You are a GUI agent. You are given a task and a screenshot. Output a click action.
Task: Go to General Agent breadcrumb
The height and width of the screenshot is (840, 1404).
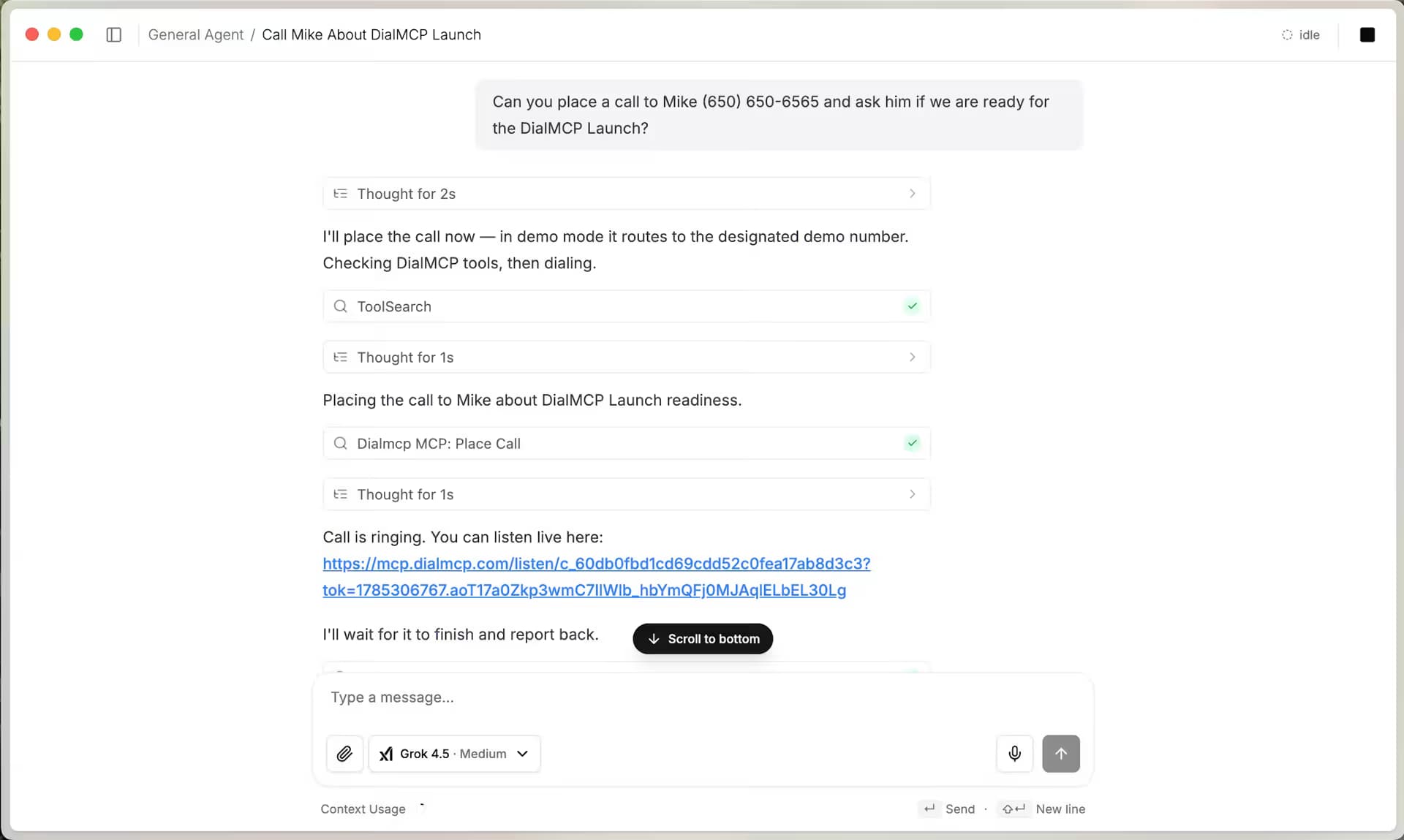pos(195,34)
